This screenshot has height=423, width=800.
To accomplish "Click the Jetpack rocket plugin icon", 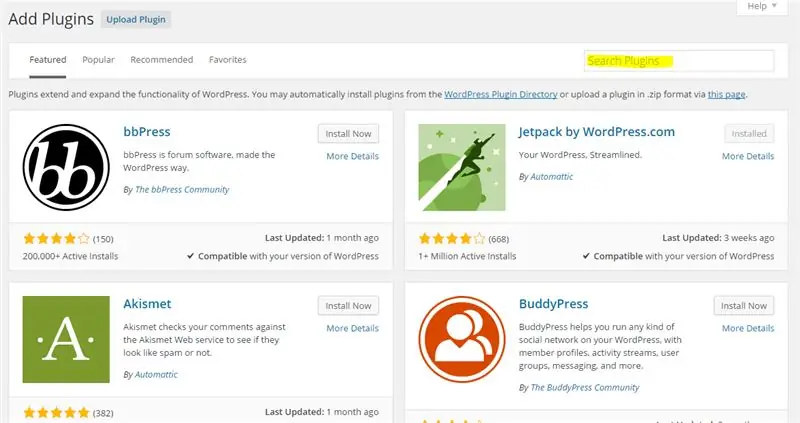I will [x=462, y=167].
